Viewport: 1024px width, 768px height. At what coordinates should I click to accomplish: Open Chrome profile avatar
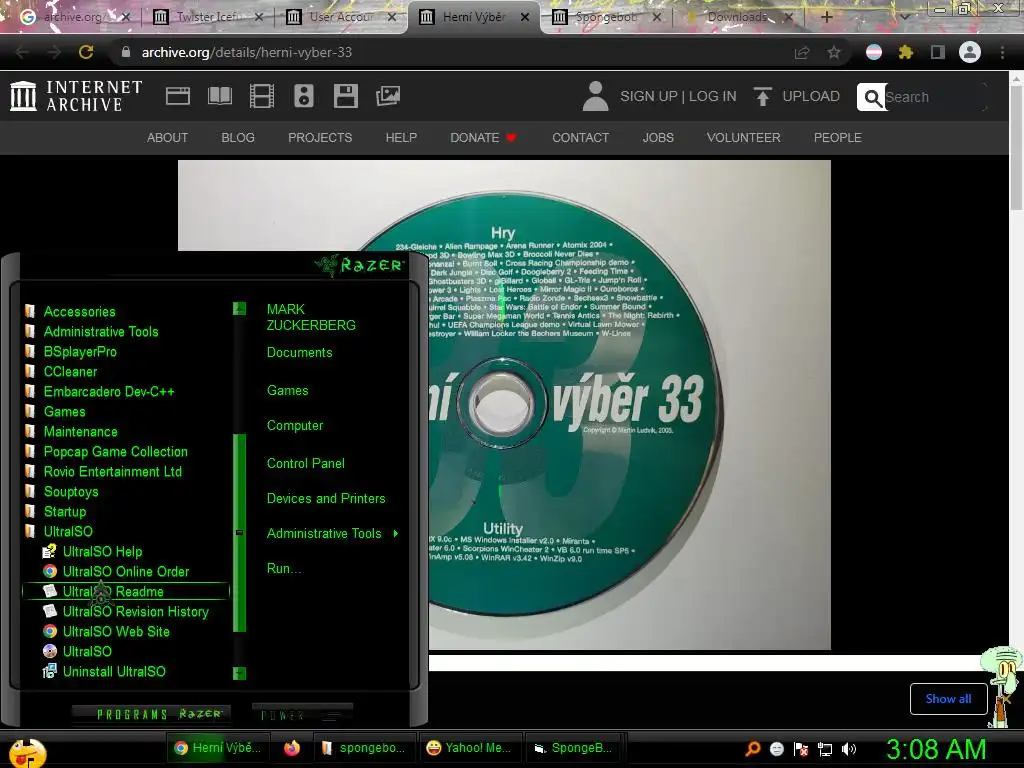970,52
